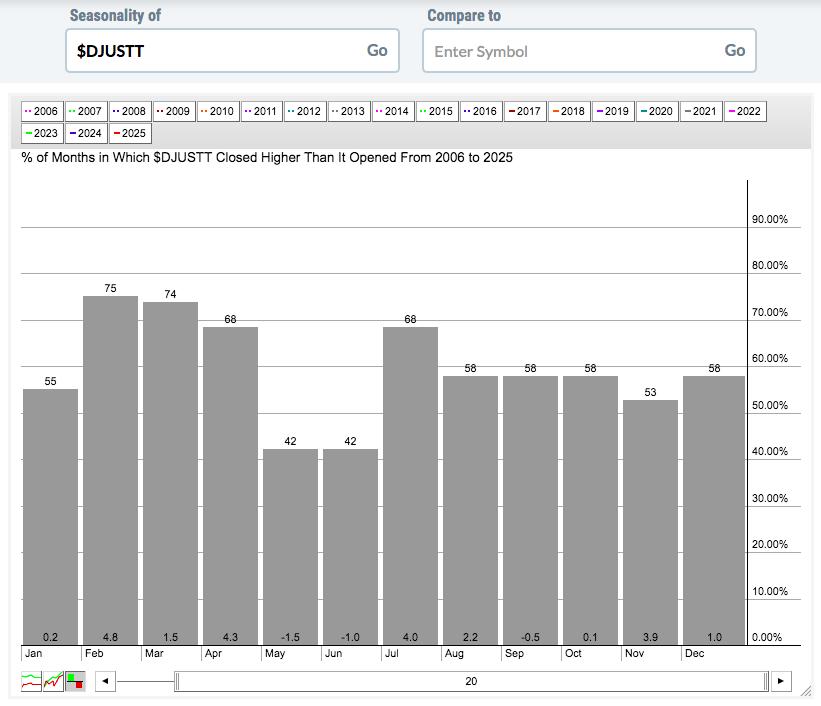Click the July bar showing 68
Viewport: 821px width, 706px height.
410,485
